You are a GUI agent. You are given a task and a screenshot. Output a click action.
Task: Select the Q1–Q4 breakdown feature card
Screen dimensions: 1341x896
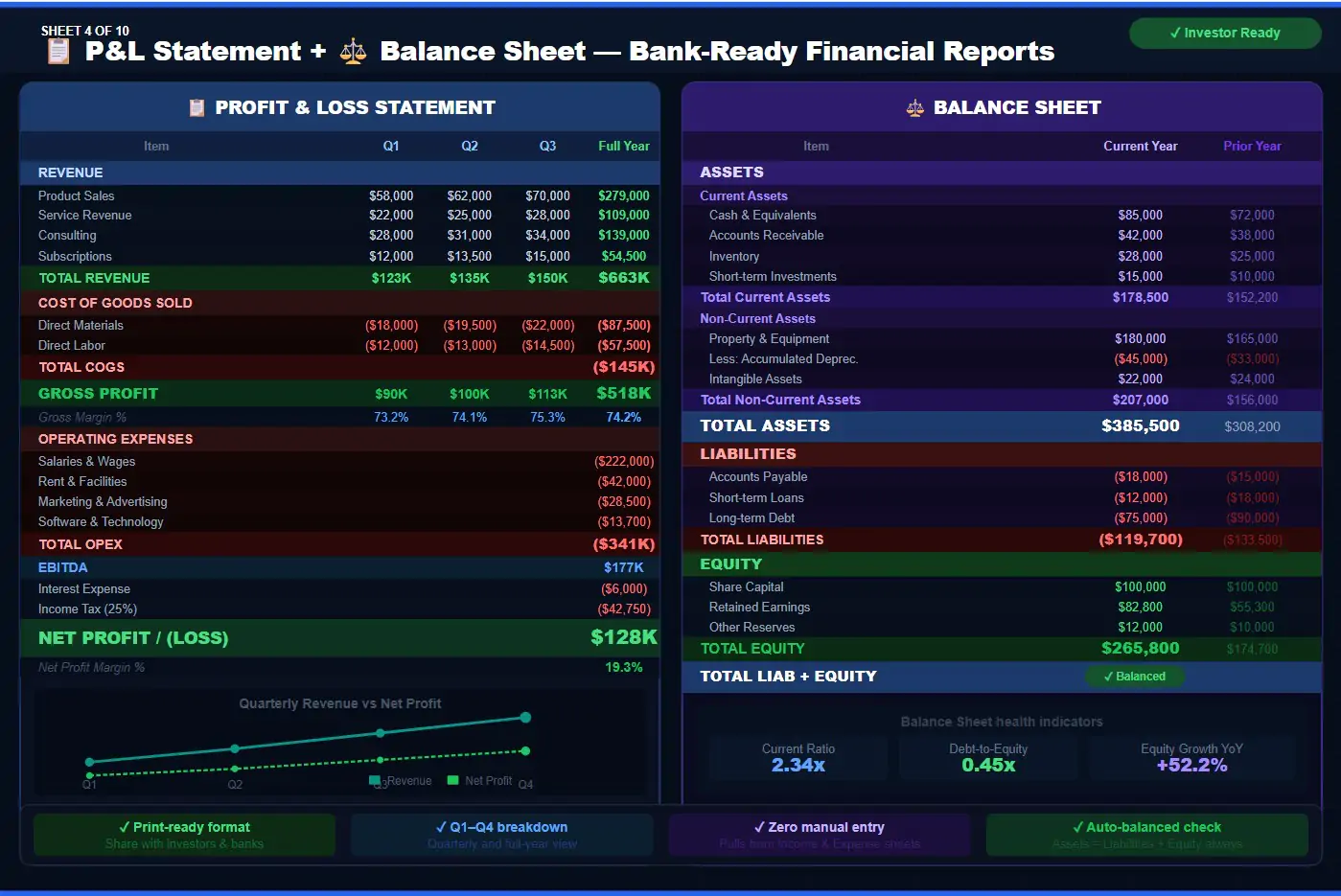pos(501,835)
